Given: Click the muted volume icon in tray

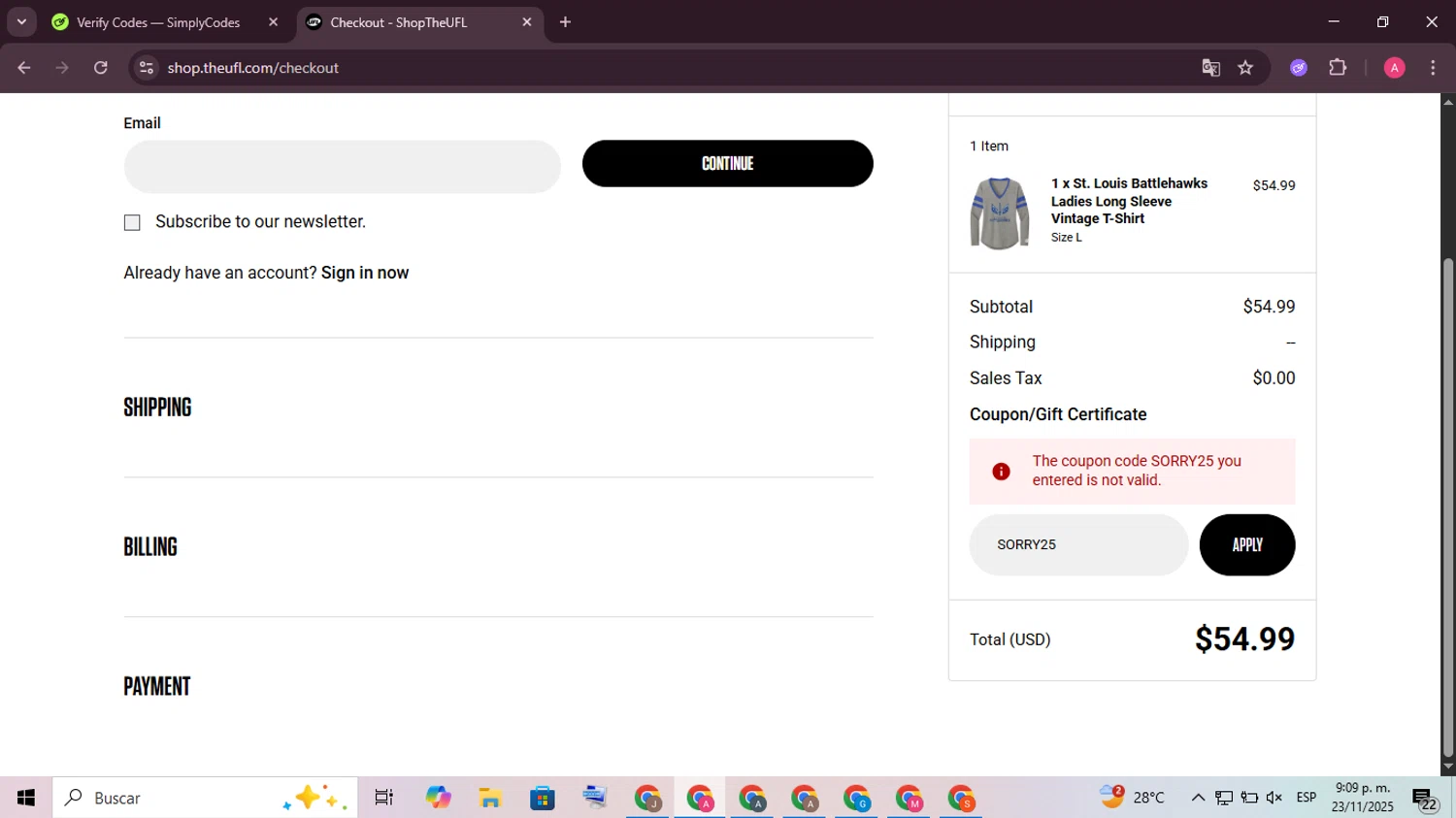Looking at the screenshot, I should tap(1274, 798).
